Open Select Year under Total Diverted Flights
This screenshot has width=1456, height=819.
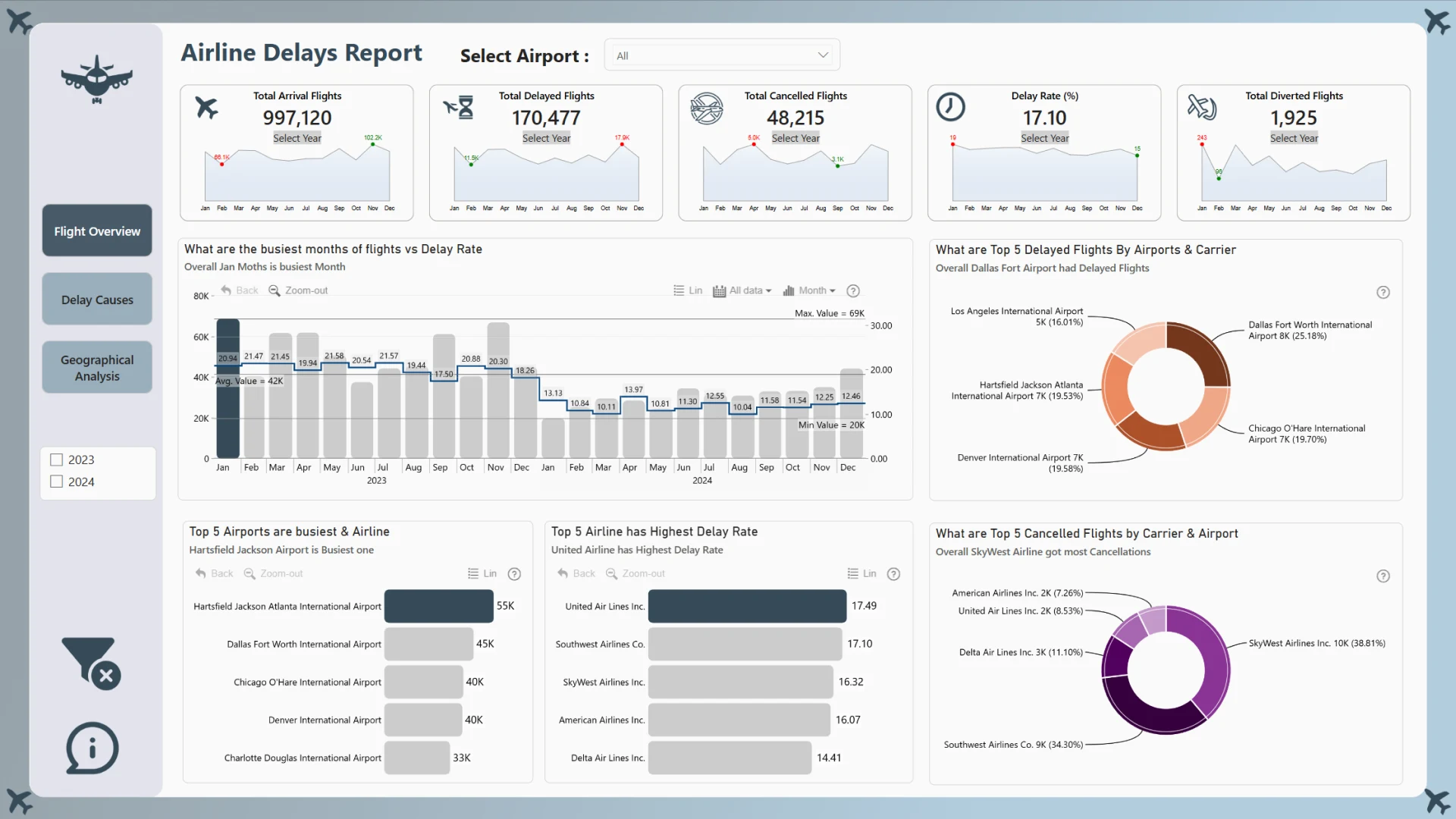click(1294, 138)
